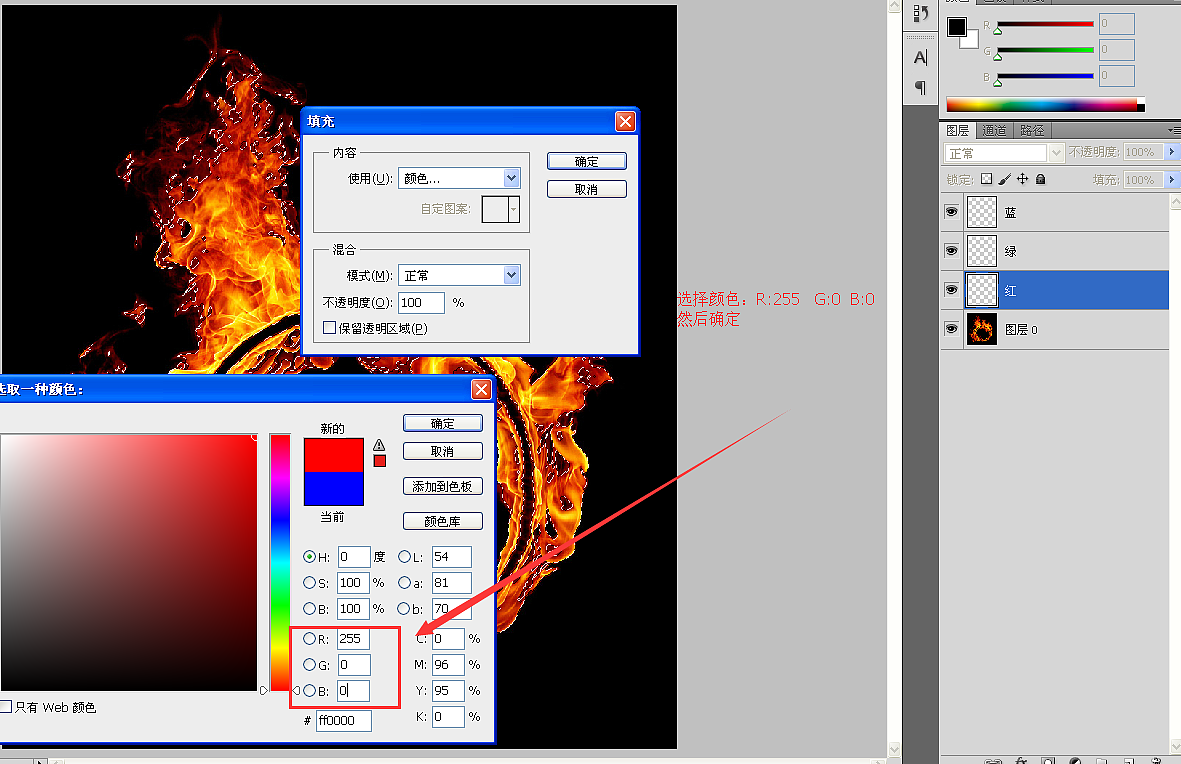Screen dimensions: 1181x764
Task: Close the 填充 dialog
Action: tap(625, 121)
